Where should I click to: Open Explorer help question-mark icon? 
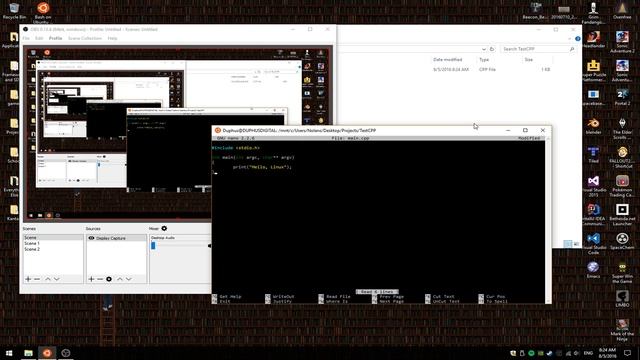coord(578,39)
